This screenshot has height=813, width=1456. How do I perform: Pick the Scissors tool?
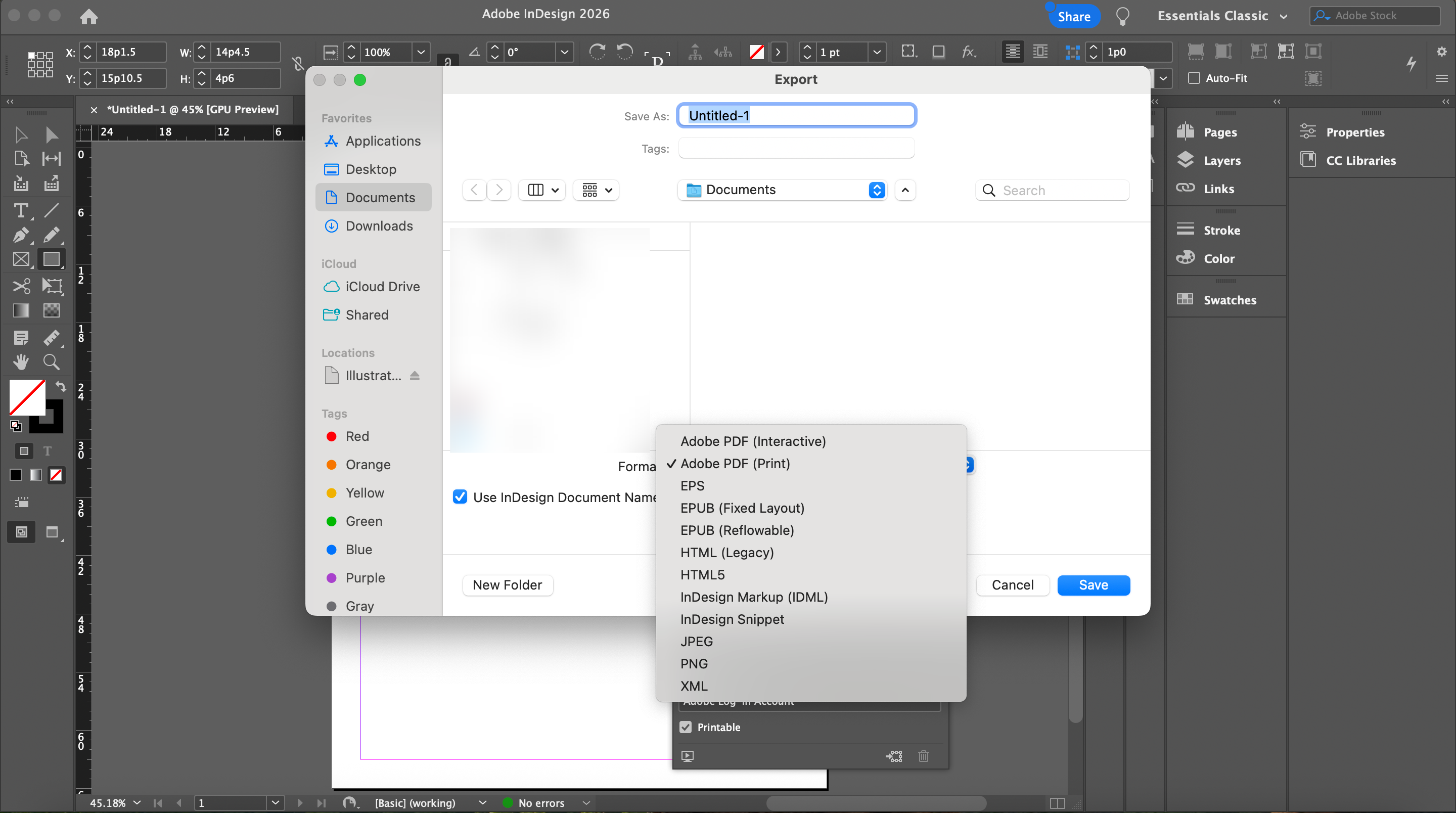[21, 286]
